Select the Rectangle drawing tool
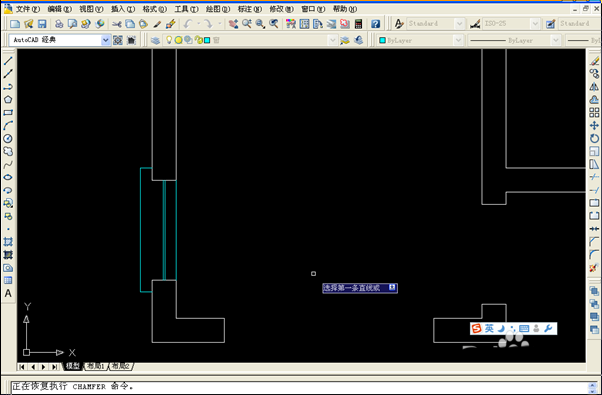 coord(8,113)
